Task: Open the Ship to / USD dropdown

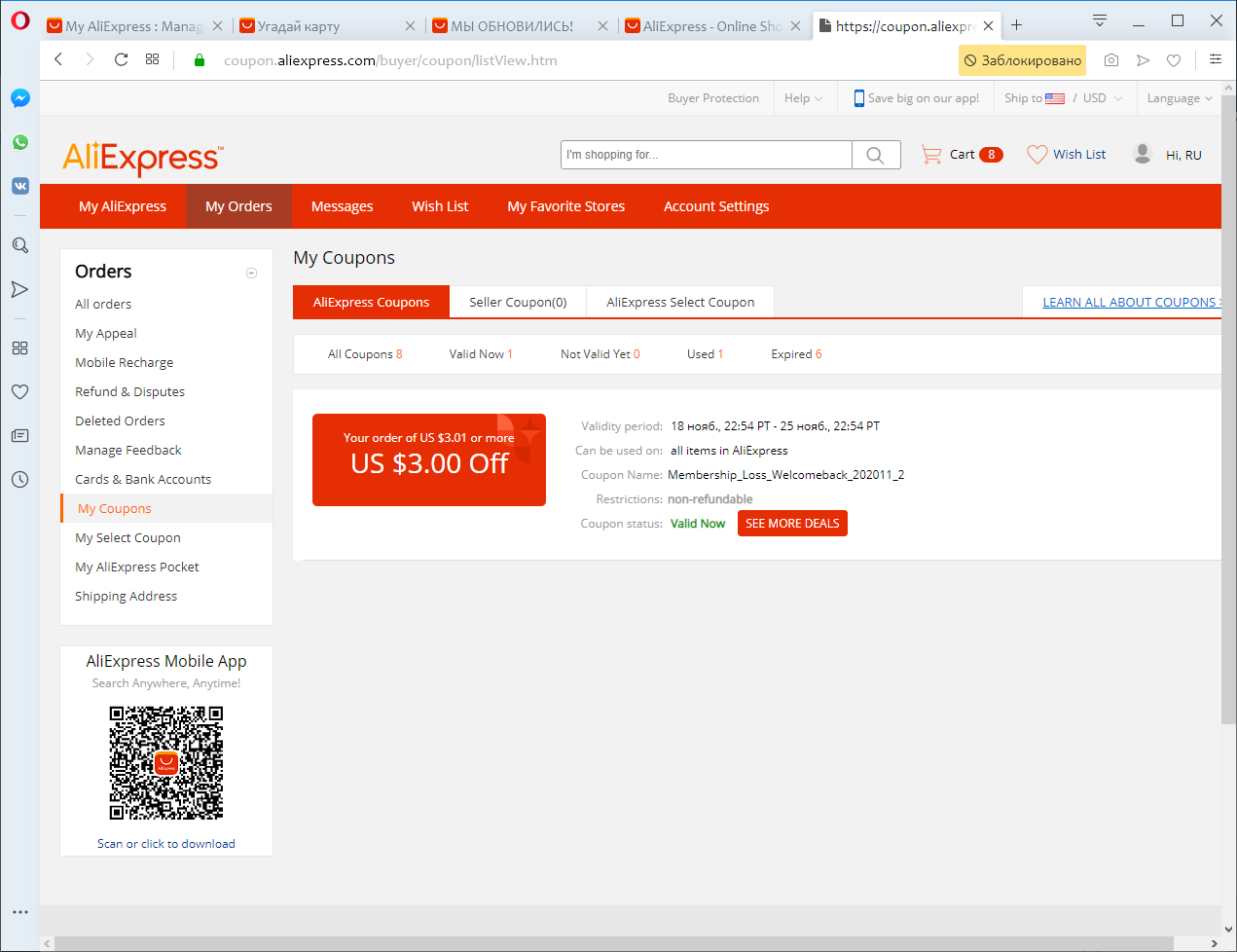Action: pyautogui.click(x=1063, y=98)
